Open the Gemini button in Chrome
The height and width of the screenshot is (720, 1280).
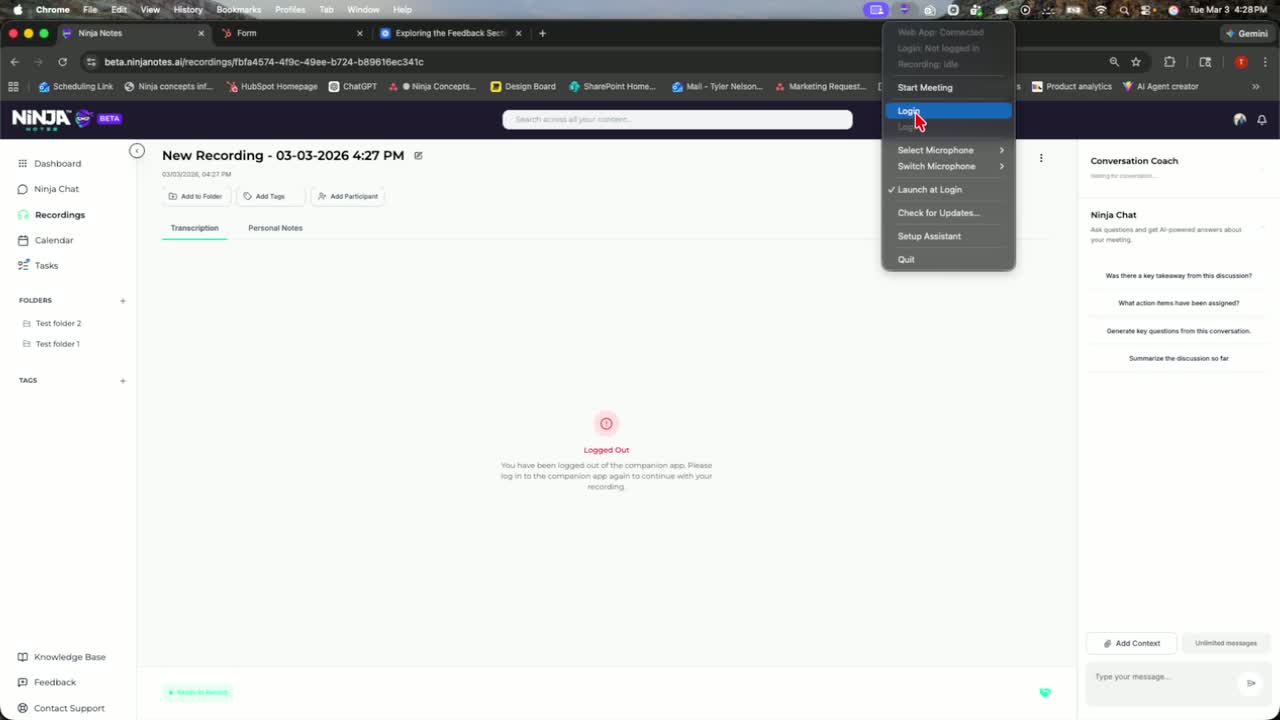point(1246,33)
